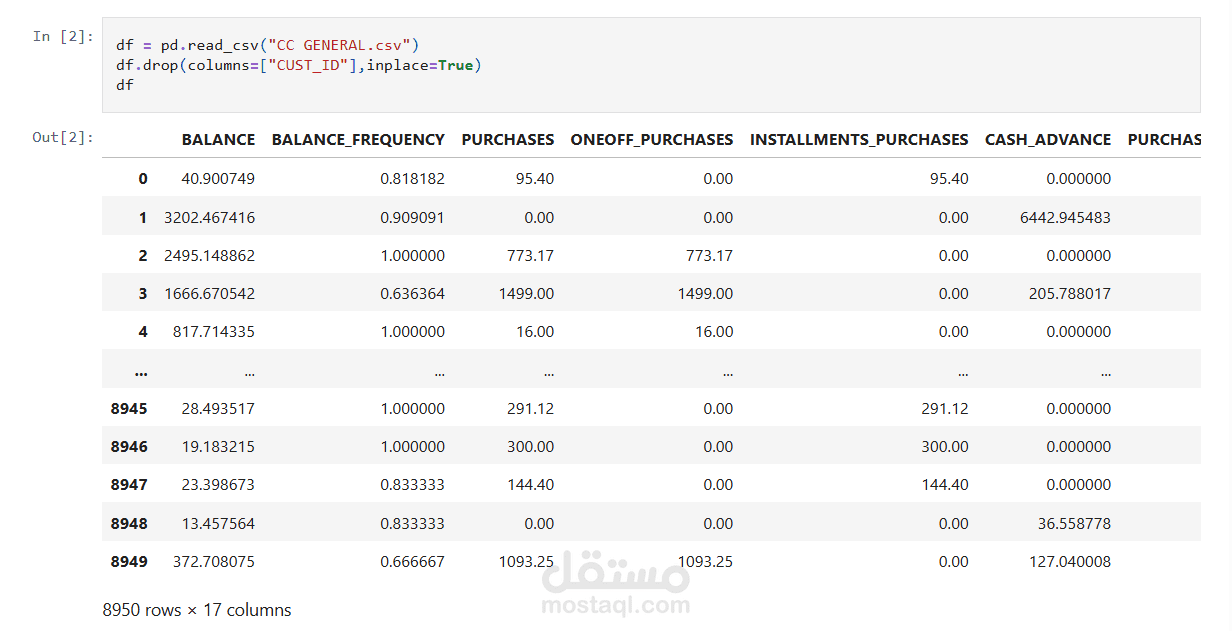
Task: Select row index 8947
Action: [129, 485]
